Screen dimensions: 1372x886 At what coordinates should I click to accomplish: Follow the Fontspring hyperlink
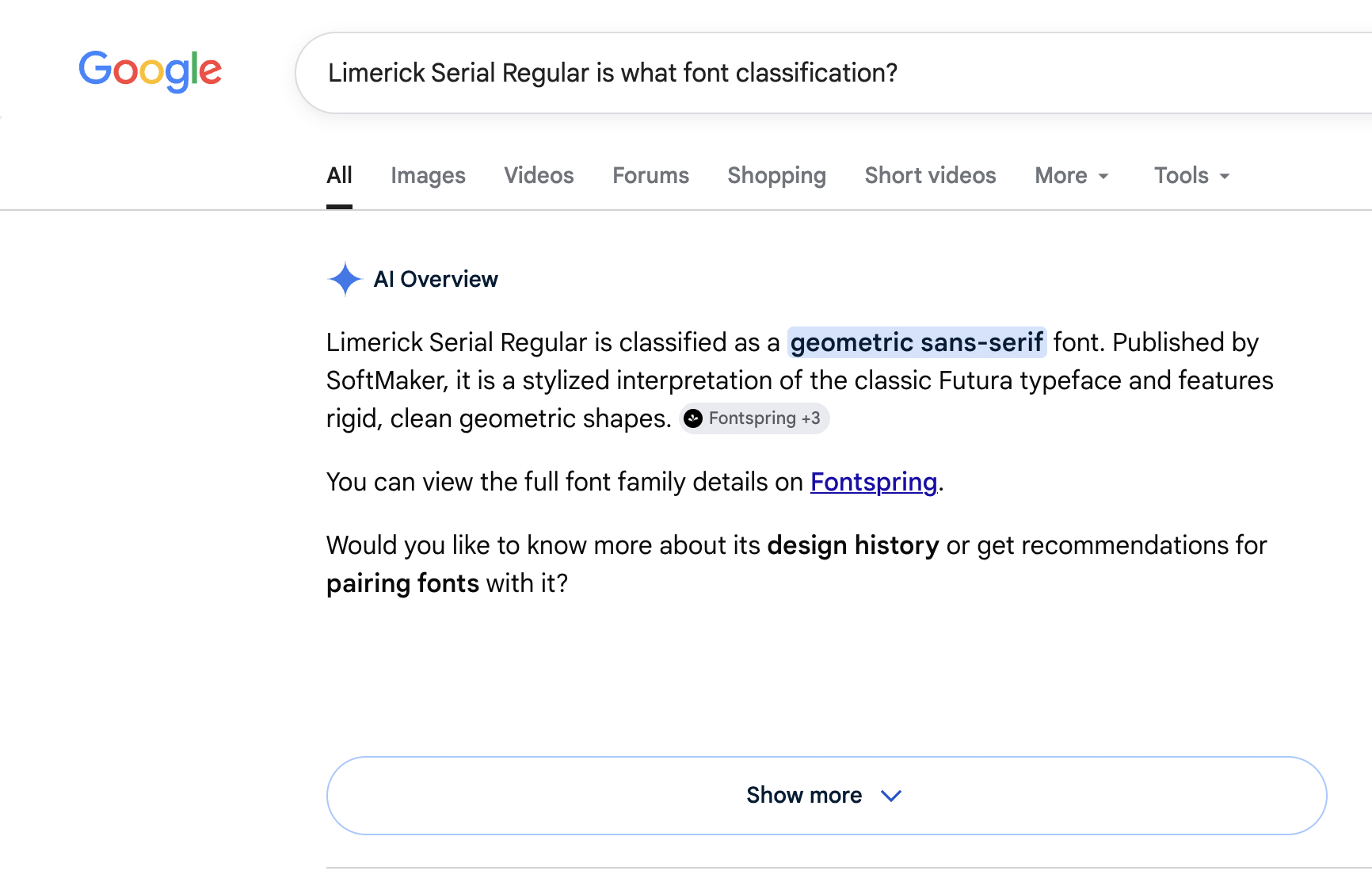tap(874, 482)
